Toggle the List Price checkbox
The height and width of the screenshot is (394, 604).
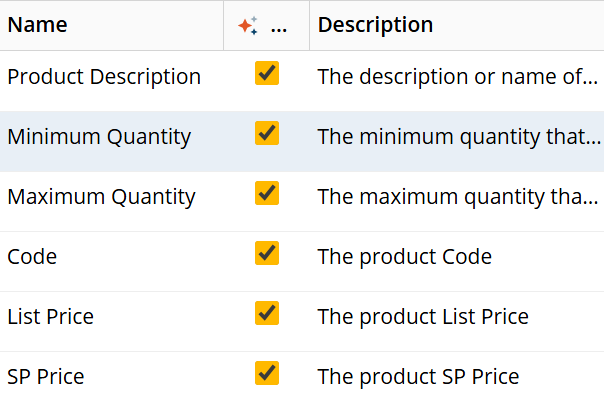(x=267, y=313)
